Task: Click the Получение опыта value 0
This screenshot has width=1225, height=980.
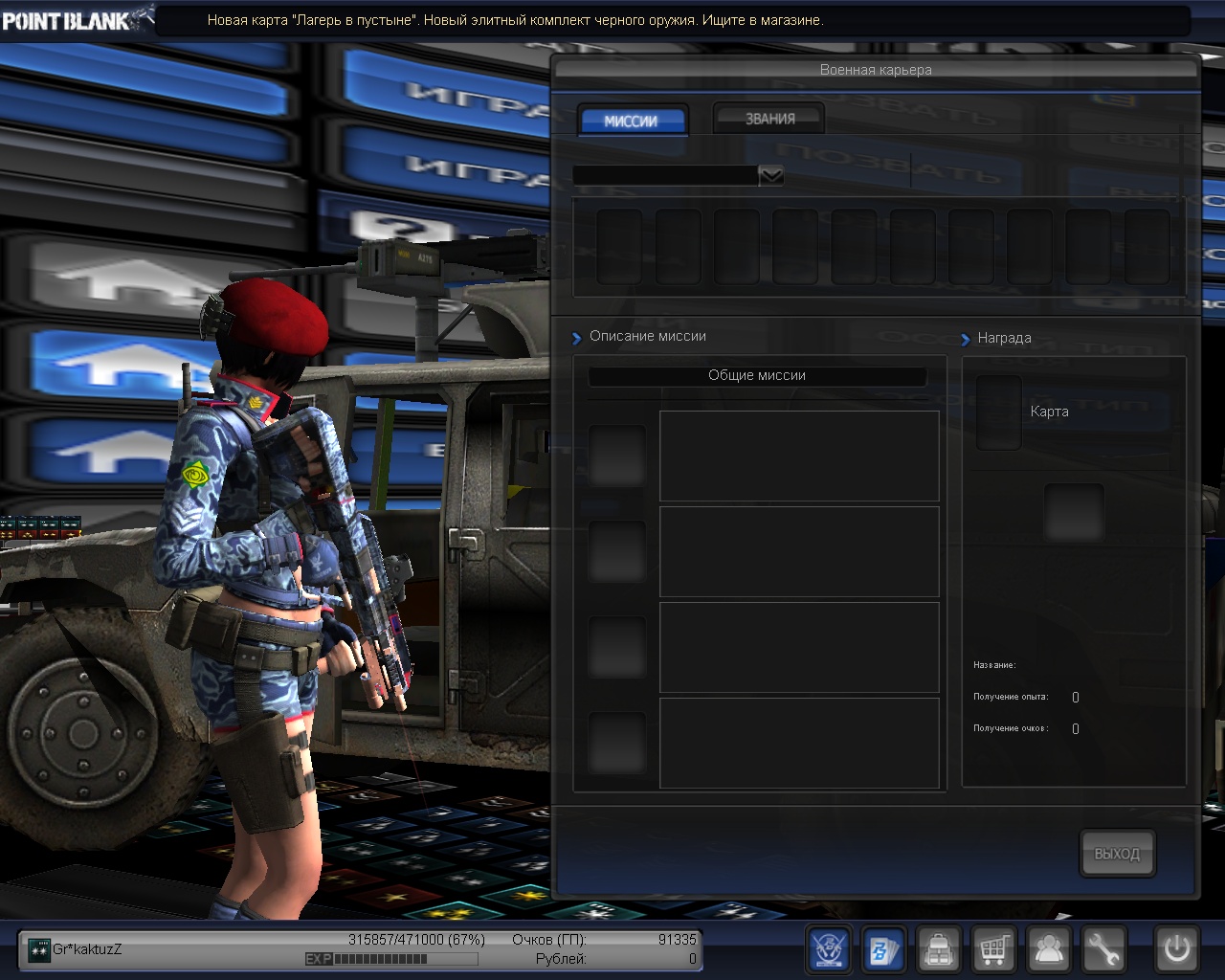Action: click(1076, 698)
